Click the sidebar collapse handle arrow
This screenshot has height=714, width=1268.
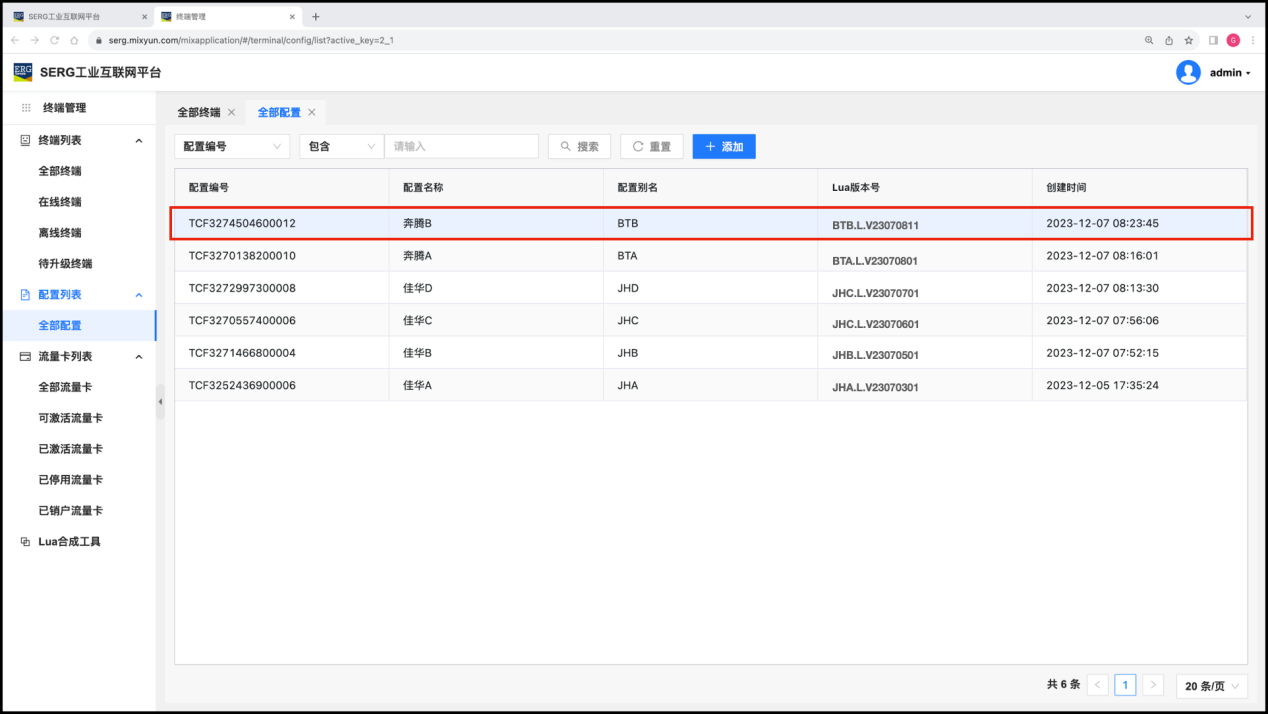coord(160,401)
